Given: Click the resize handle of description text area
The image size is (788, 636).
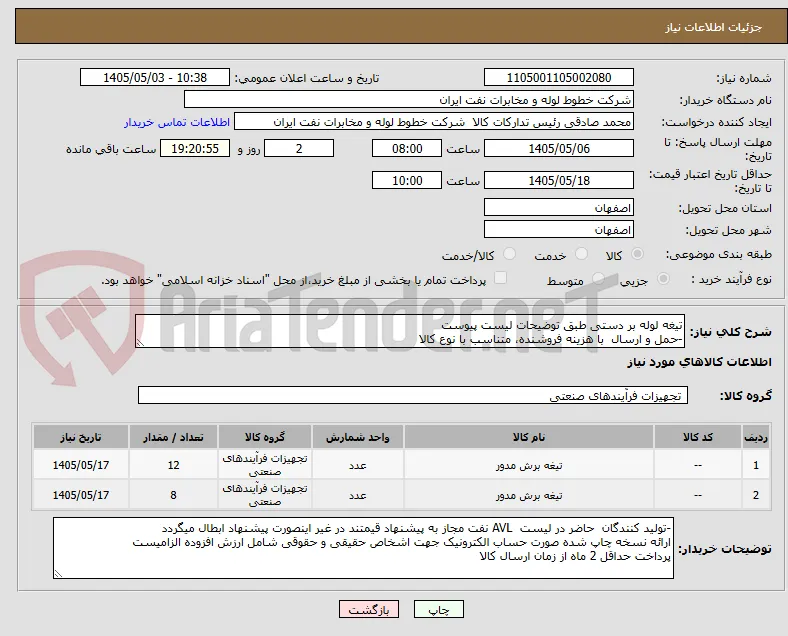Looking at the screenshot, I should click(x=140, y=343).
